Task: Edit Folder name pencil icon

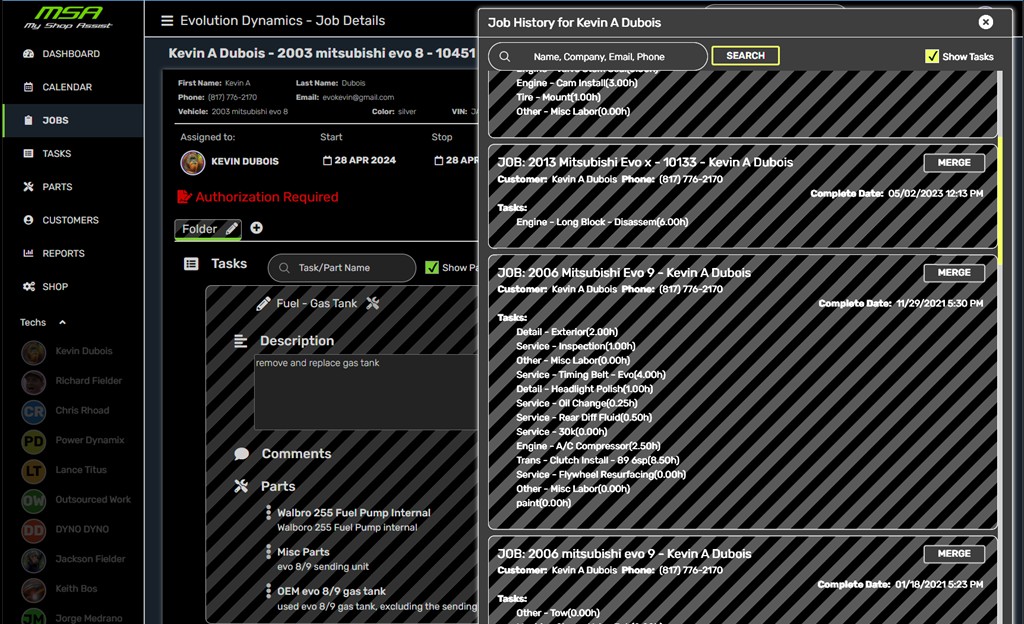Action: [x=231, y=228]
